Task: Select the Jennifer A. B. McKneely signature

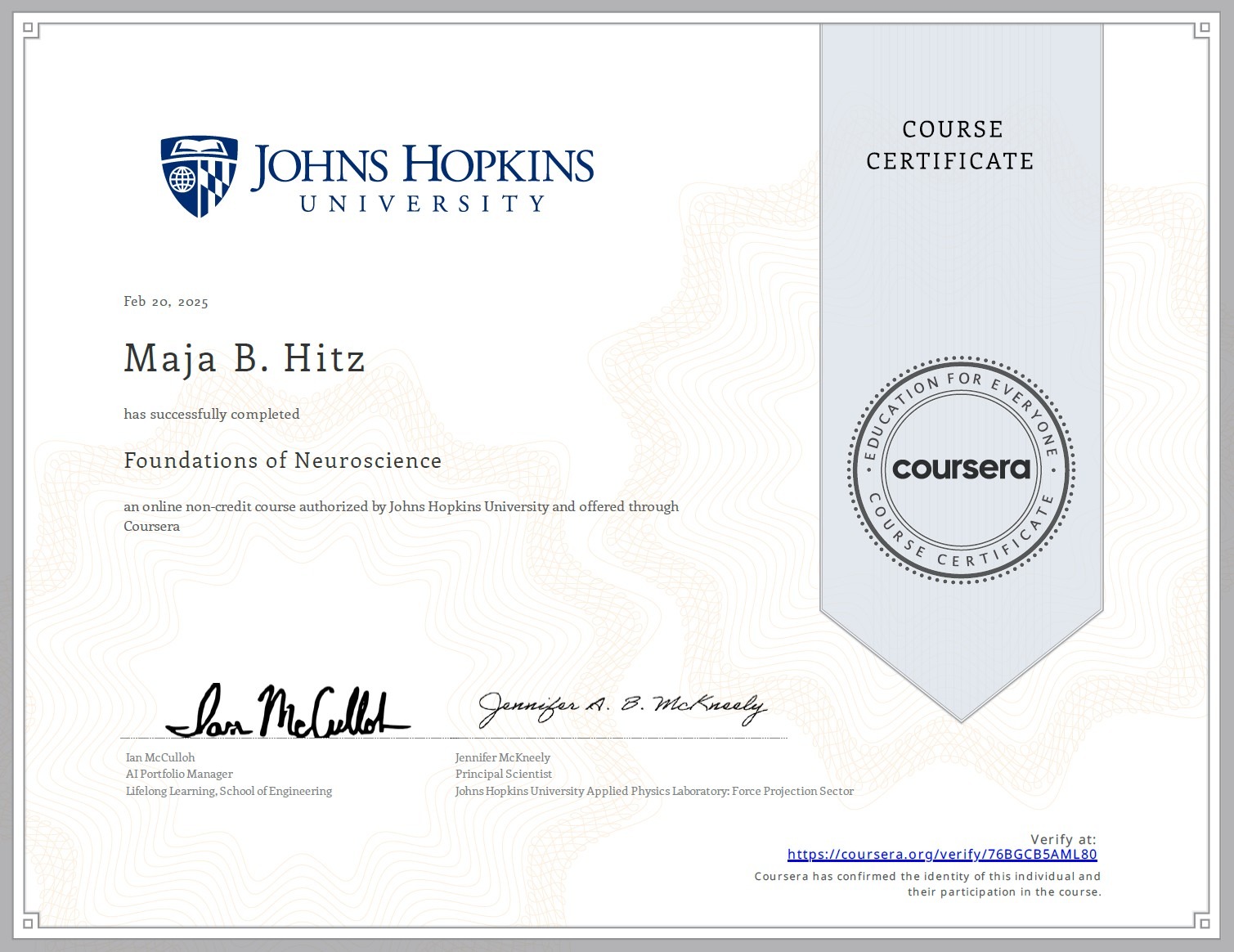Action: point(622,708)
